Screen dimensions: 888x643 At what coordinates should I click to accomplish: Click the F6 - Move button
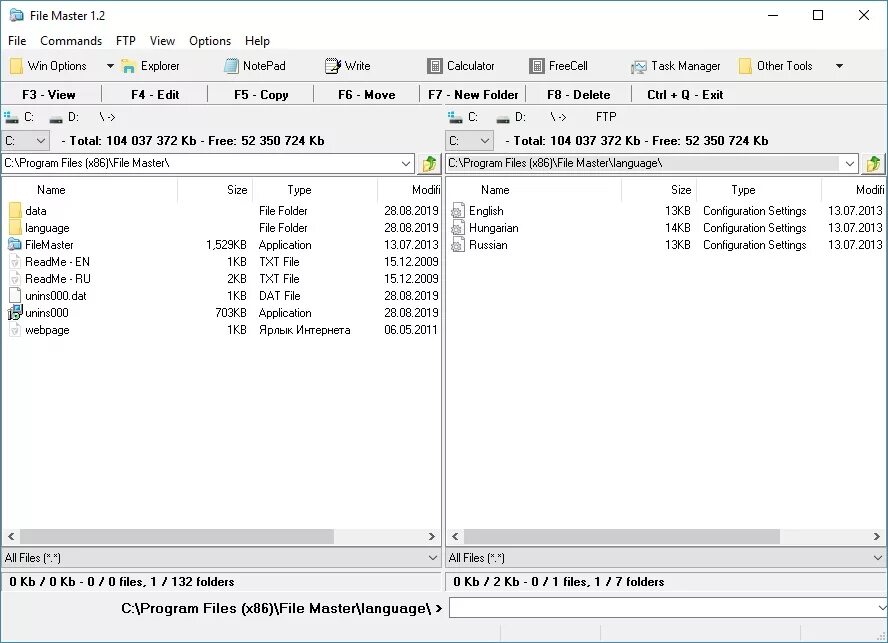(x=366, y=95)
